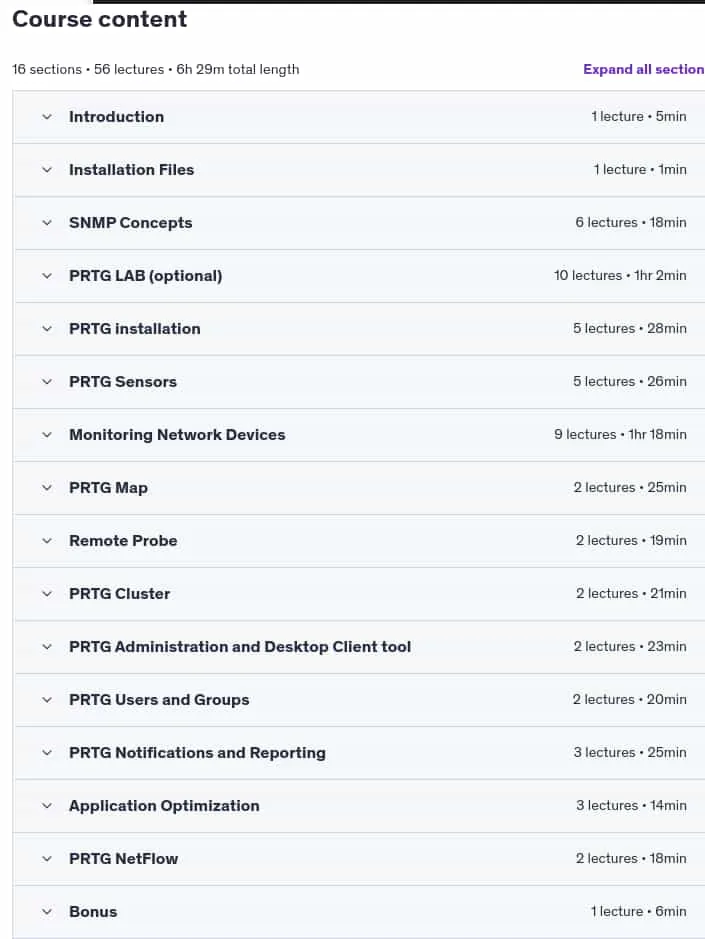Click the PRTG Sensors chevron icon

47,382
